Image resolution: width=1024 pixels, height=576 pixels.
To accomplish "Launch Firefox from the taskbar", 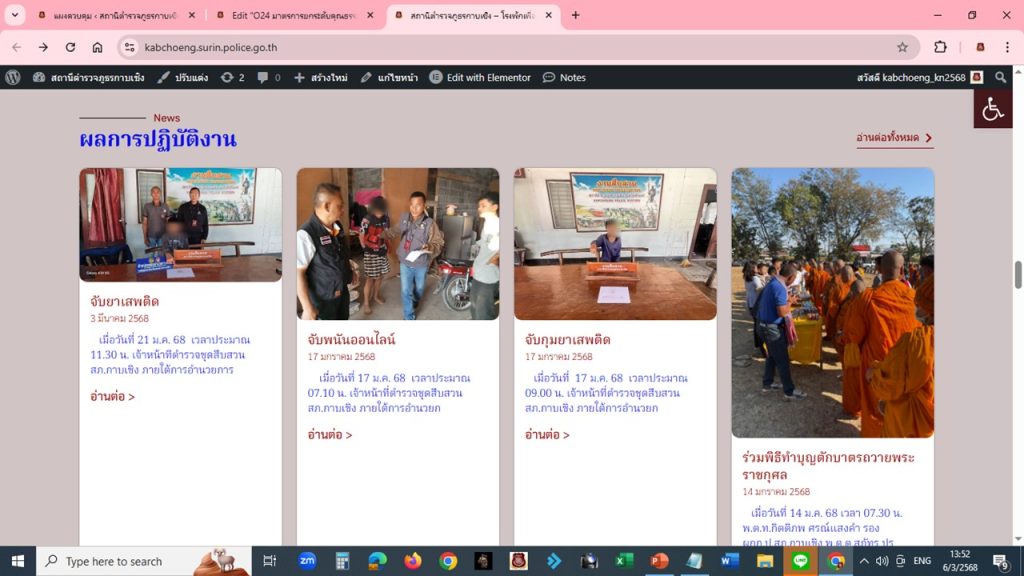I will pos(413,561).
